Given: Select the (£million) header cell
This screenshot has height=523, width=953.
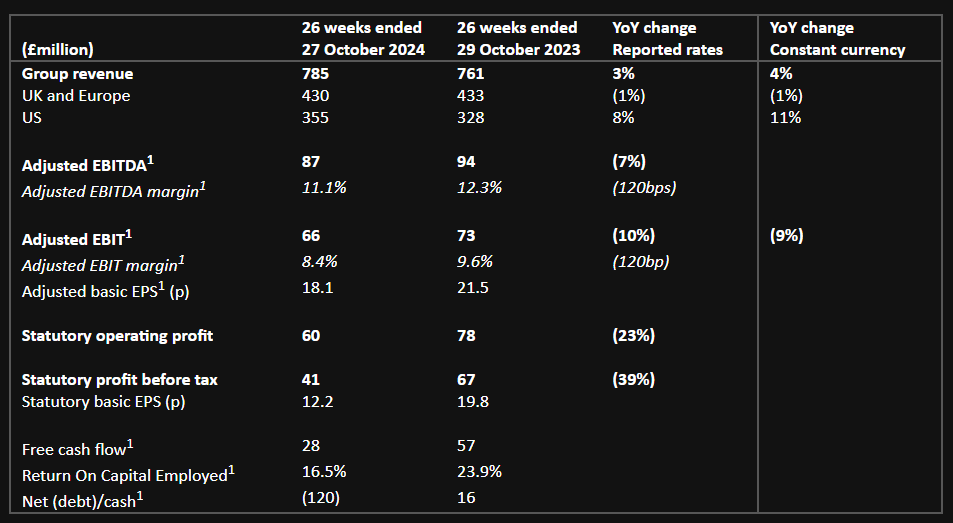Looking at the screenshot, I should tap(59, 50).
